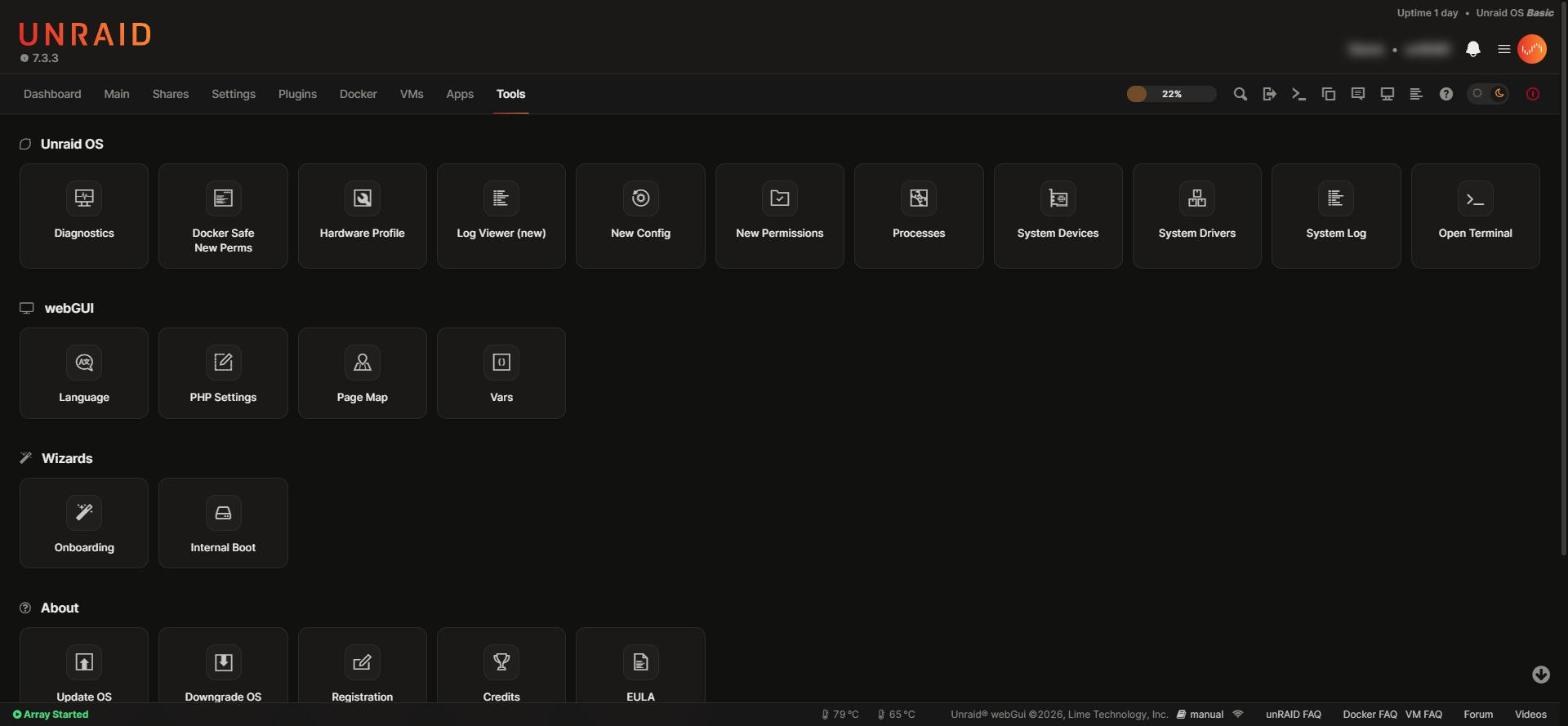Screen dimensions: 1568x726
Task: Start the Onboarding wizard
Action: tap(84, 523)
